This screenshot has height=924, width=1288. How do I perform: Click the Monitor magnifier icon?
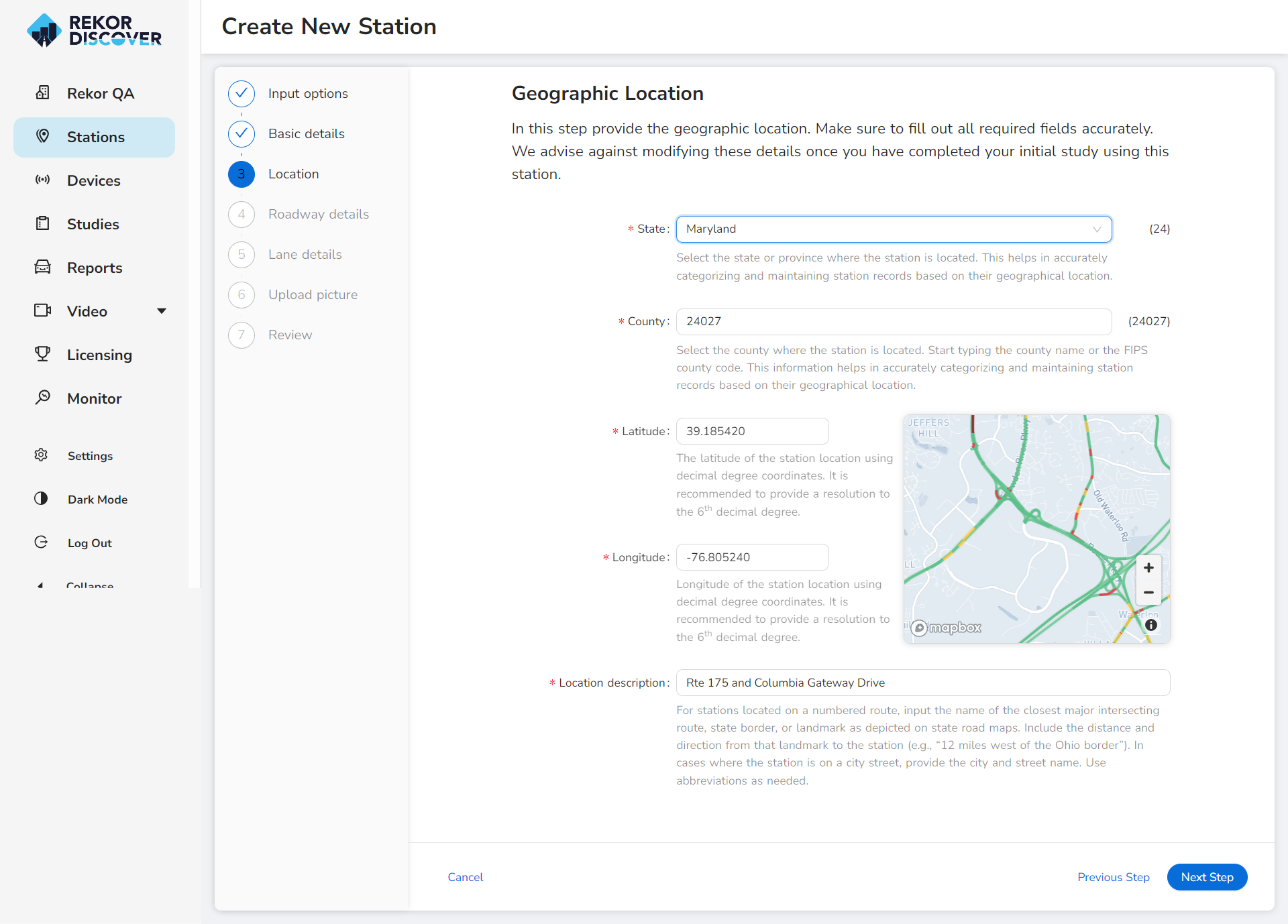point(43,398)
